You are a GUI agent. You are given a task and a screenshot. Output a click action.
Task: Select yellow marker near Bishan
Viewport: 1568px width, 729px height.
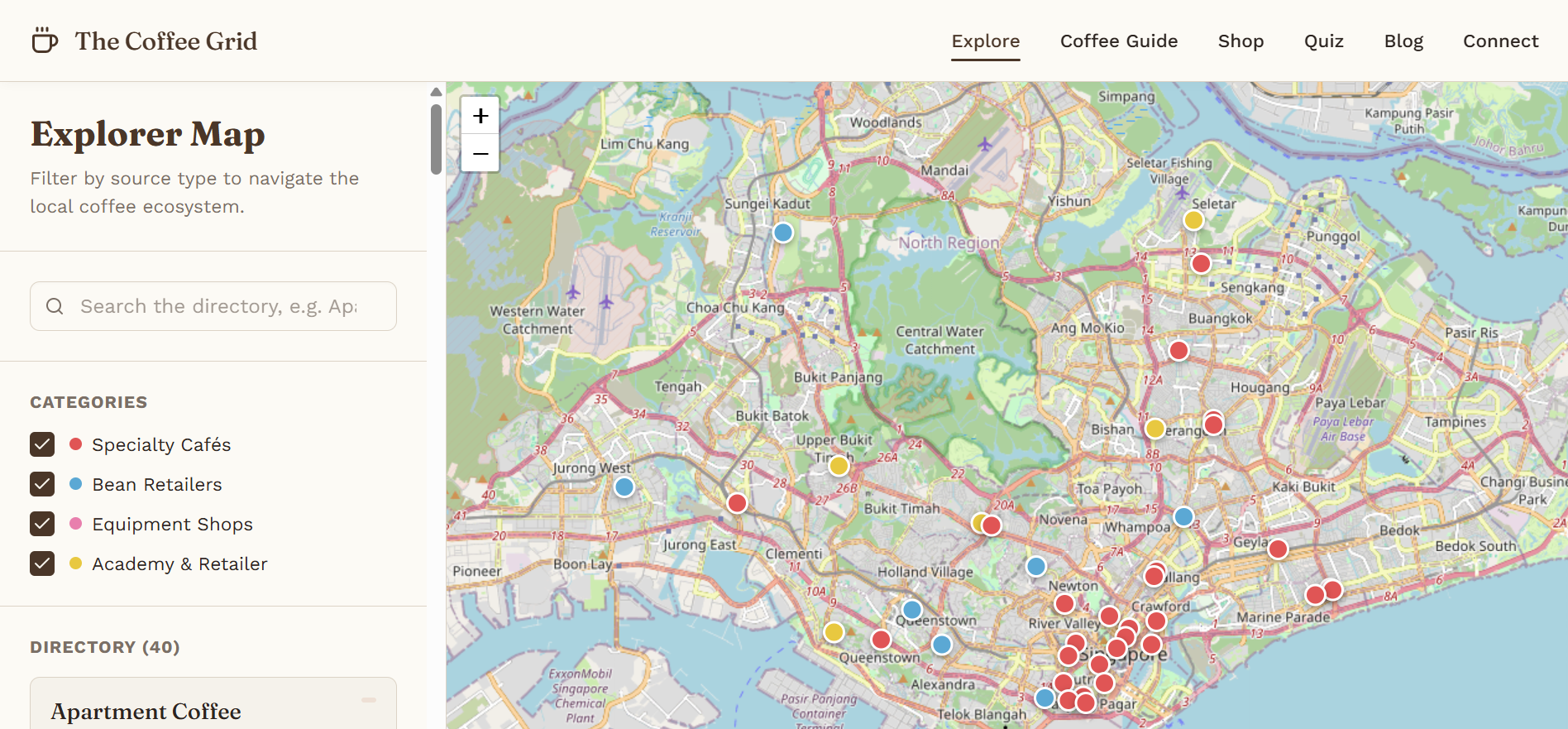pyautogui.click(x=1154, y=429)
